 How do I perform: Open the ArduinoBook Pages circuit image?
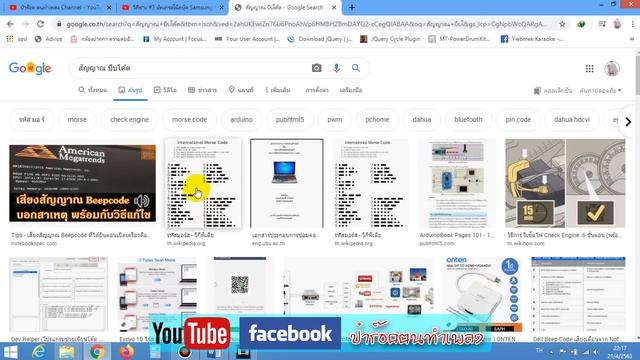tap(457, 183)
